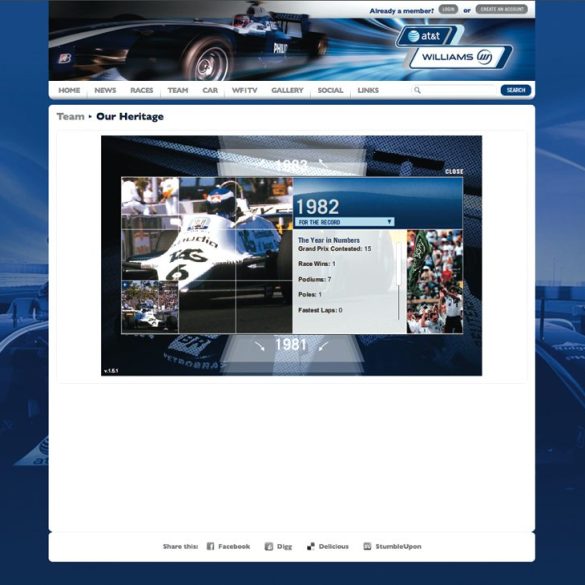Open the Gallery menu item

(287, 90)
